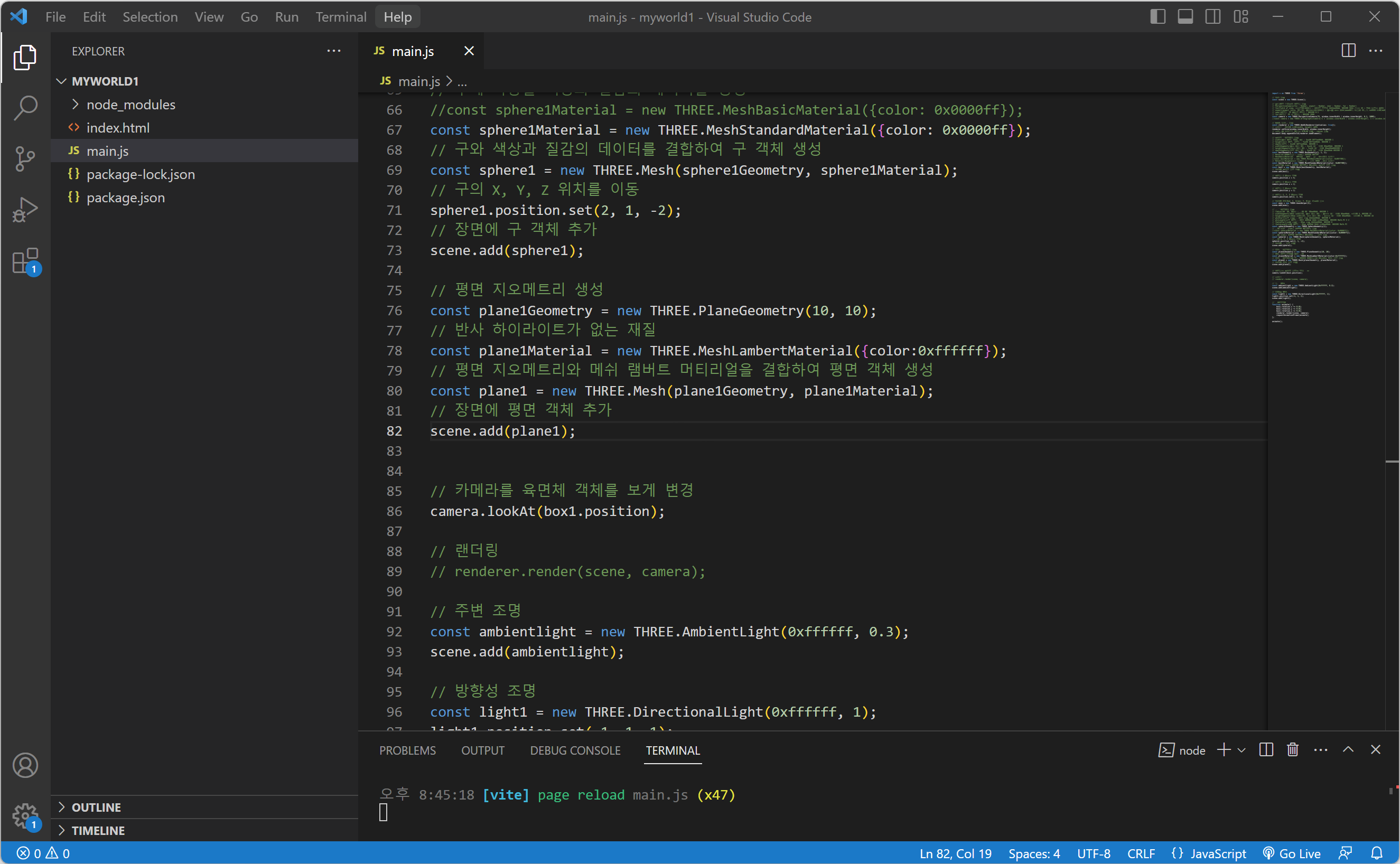The width and height of the screenshot is (1400, 864).
Task: Click Go Live in status bar
Action: 1292,853
